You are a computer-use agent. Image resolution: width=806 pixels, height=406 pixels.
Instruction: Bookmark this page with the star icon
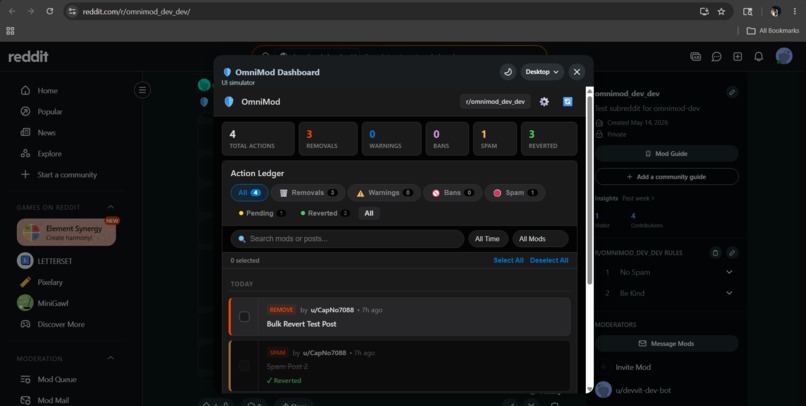click(x=721, y=11)
